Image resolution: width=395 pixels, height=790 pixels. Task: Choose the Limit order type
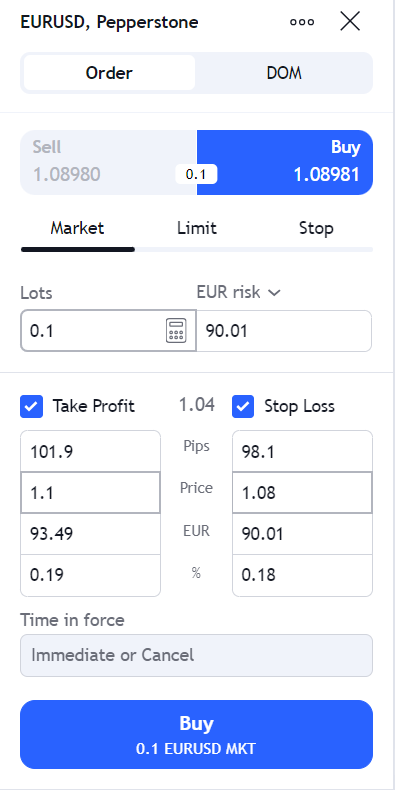coord(196,228)
